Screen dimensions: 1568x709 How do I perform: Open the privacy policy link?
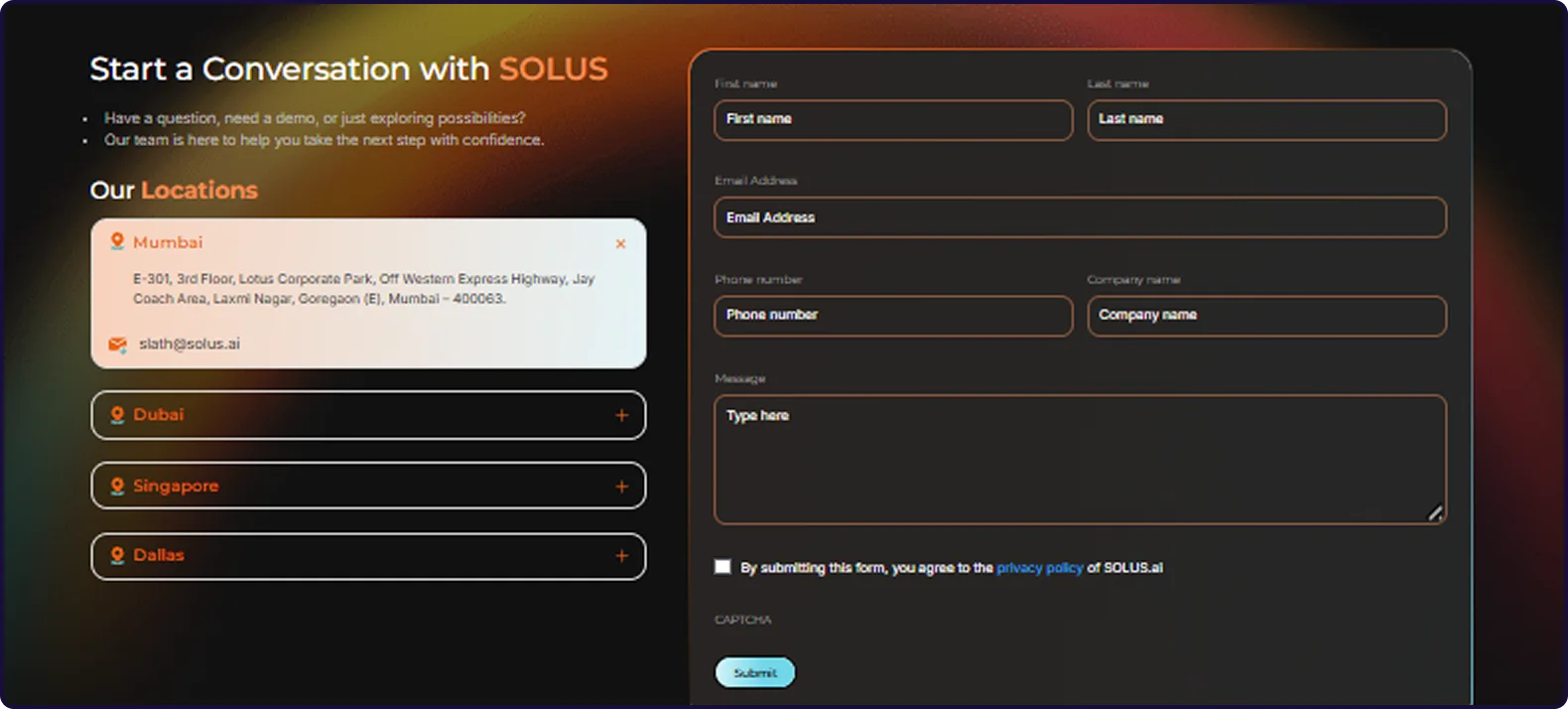[x=1039, y=568]
